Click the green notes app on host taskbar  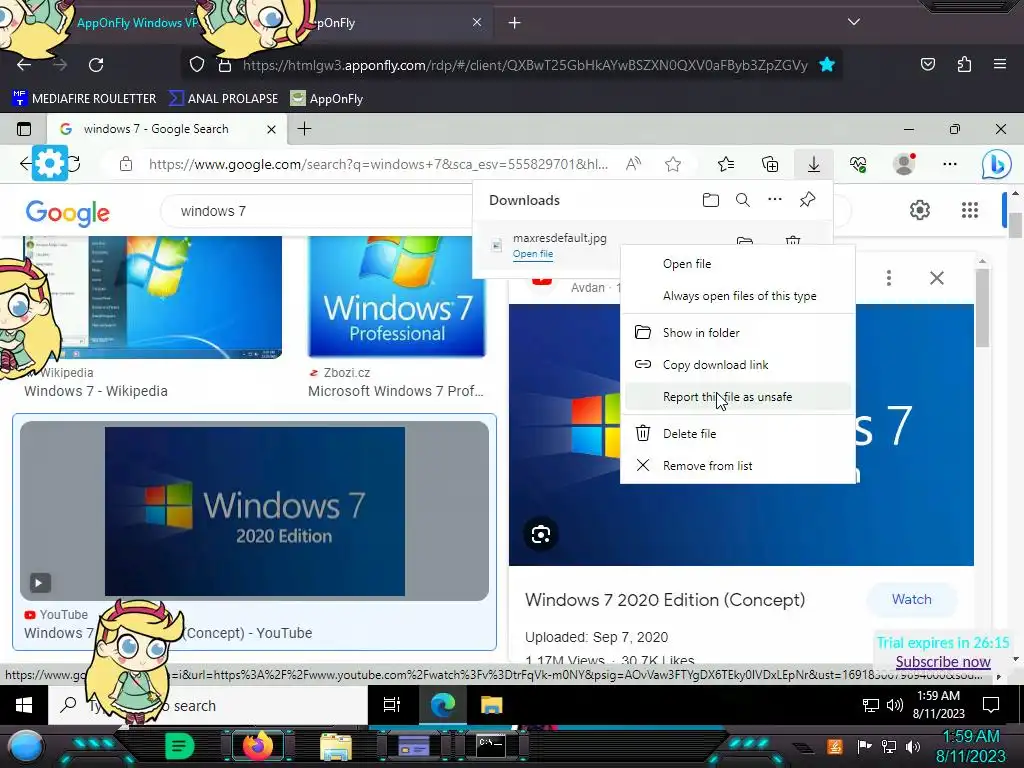point(179,746)
